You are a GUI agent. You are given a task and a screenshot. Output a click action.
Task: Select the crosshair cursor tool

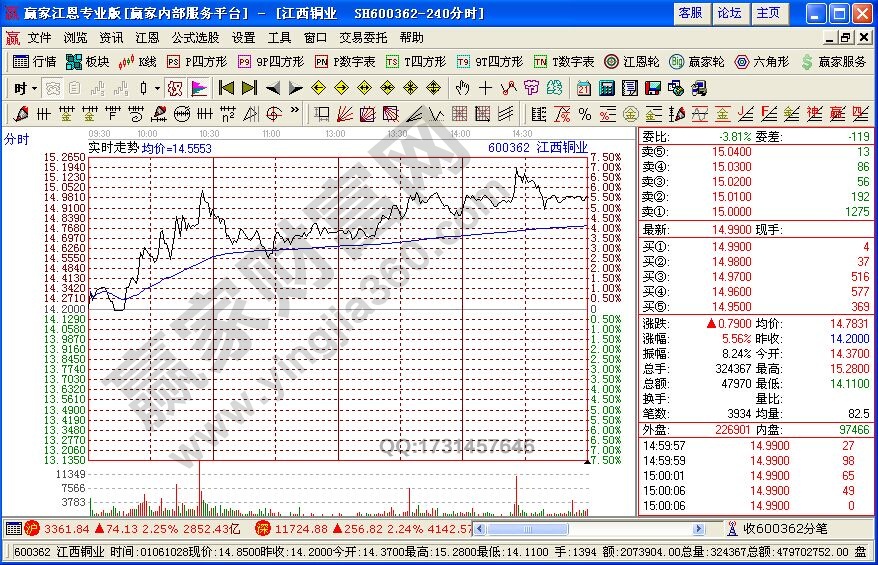(x=486, y=88)
